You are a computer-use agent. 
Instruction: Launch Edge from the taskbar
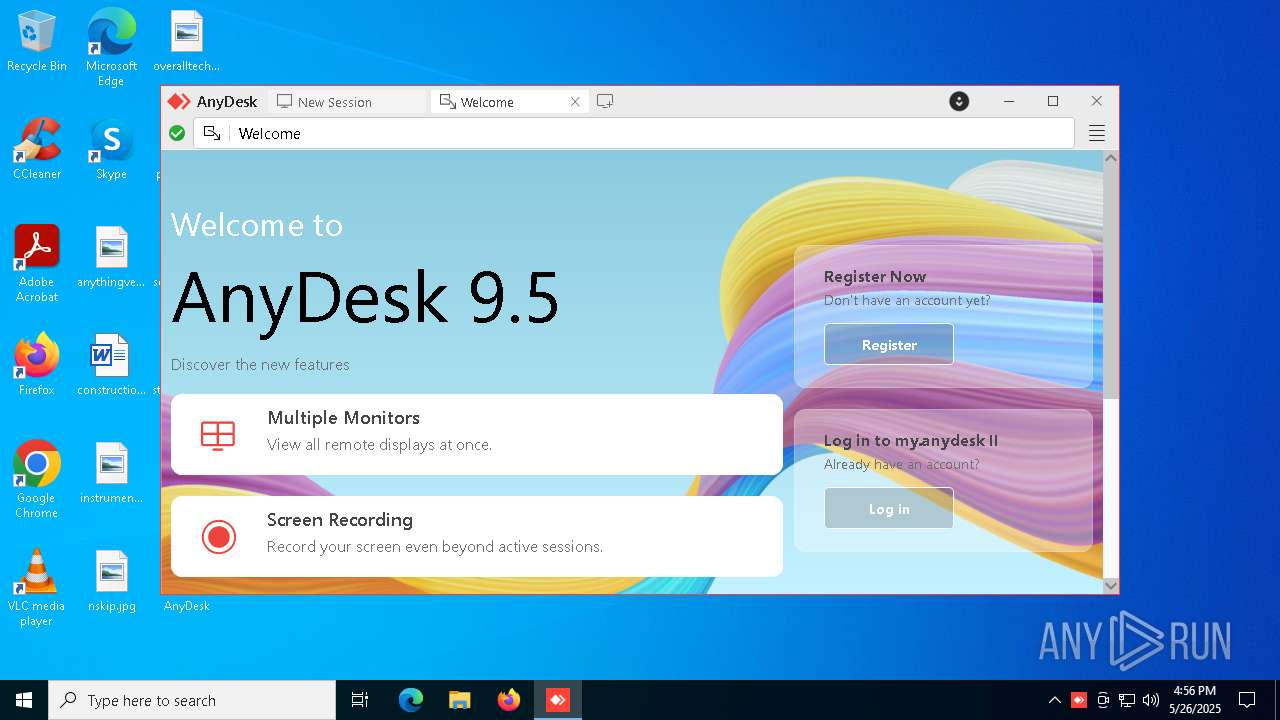coord(411,700)
